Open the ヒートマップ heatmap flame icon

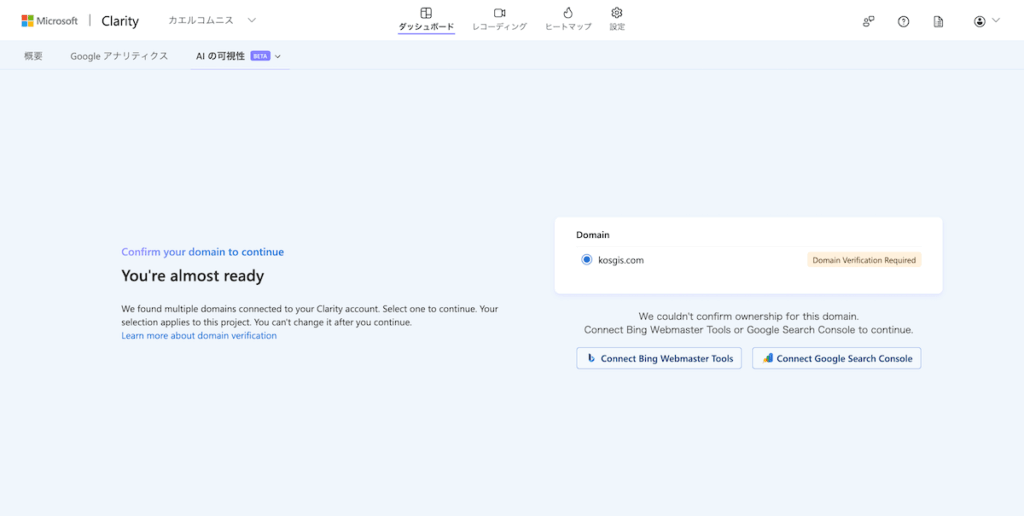(568, 13)
